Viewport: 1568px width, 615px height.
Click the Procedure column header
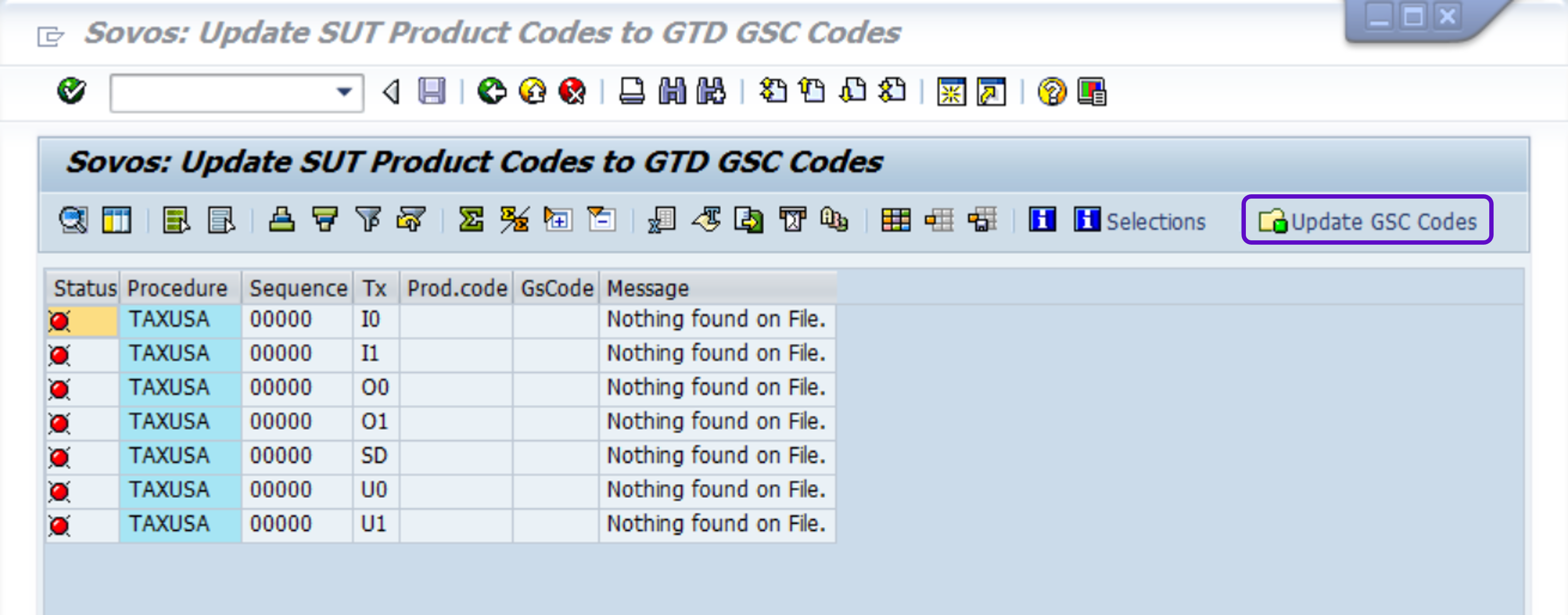click(x=177, y=288)
